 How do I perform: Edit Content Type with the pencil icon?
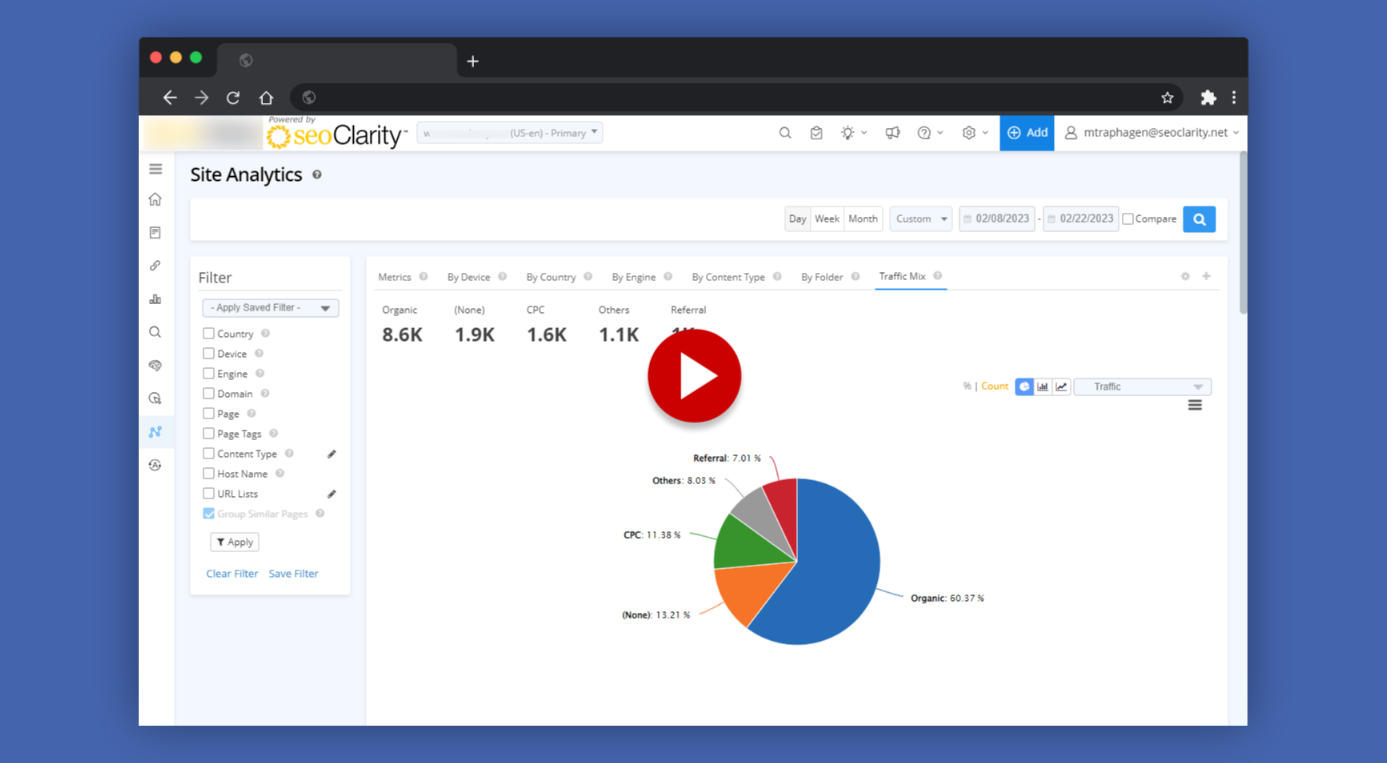(331, 454)
